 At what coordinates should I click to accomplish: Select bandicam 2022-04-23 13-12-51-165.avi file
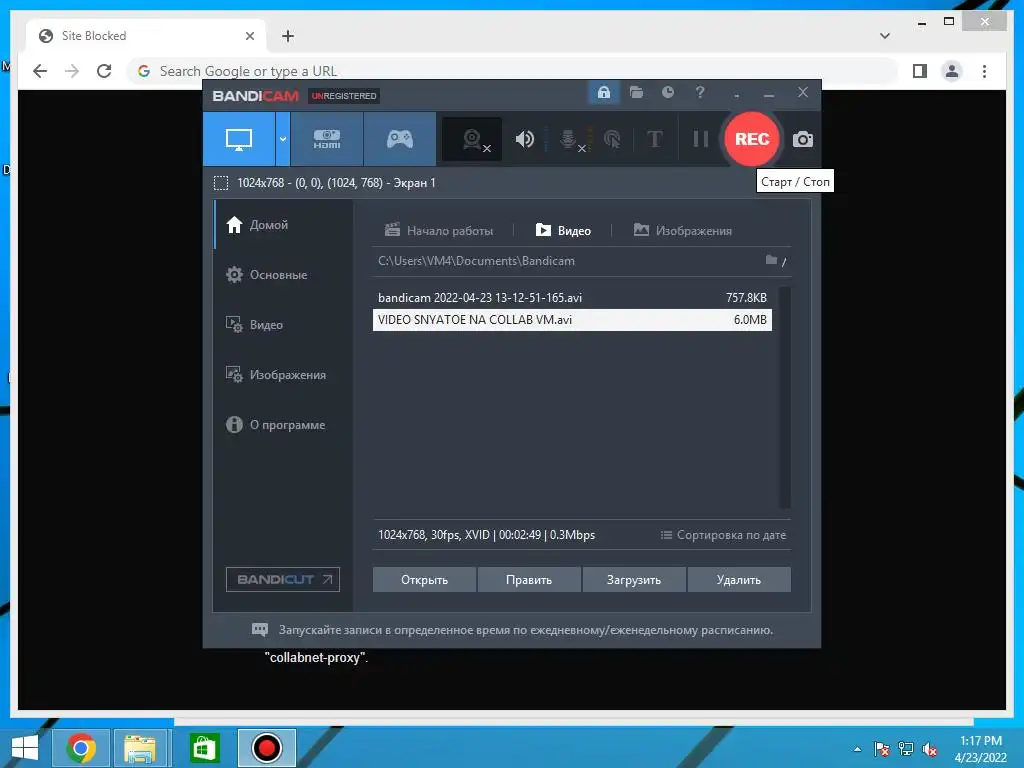tap(572, 298)
